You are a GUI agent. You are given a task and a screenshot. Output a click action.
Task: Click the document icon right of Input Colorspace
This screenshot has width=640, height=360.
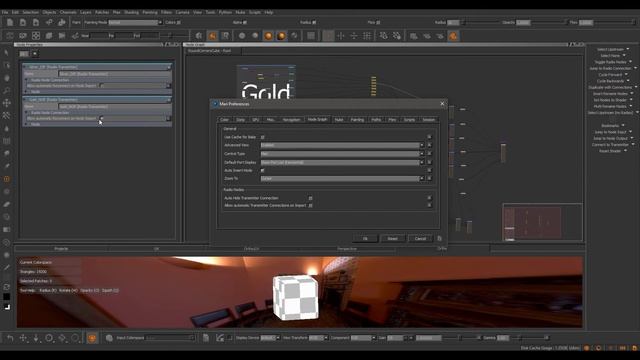point(206,338)
